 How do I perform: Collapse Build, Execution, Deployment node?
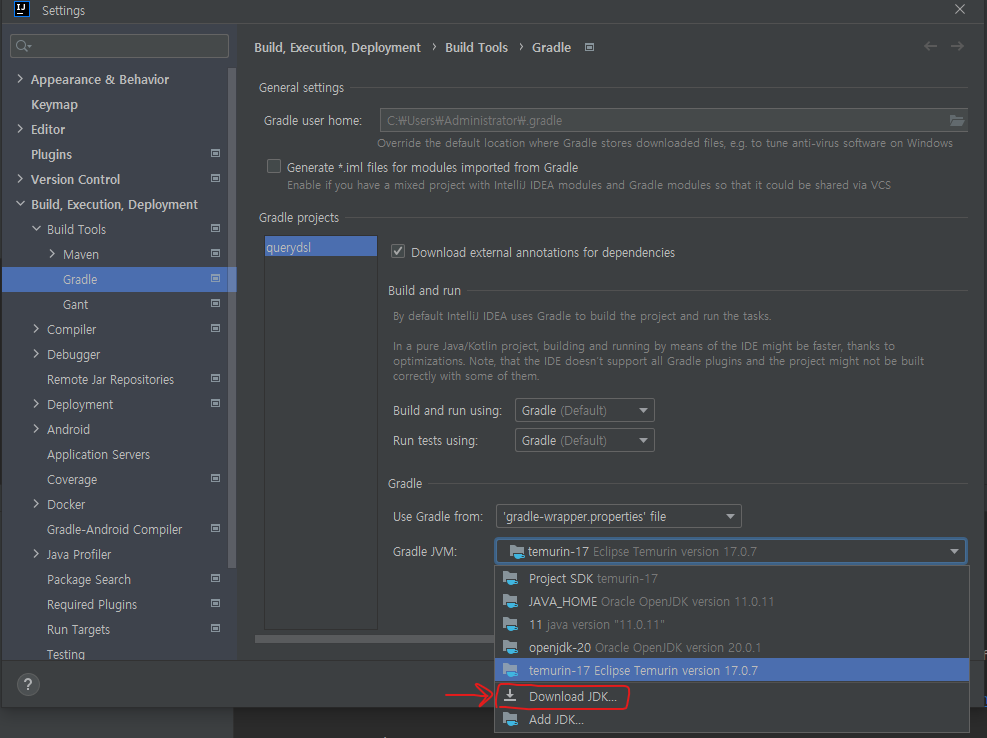(20, 203)
